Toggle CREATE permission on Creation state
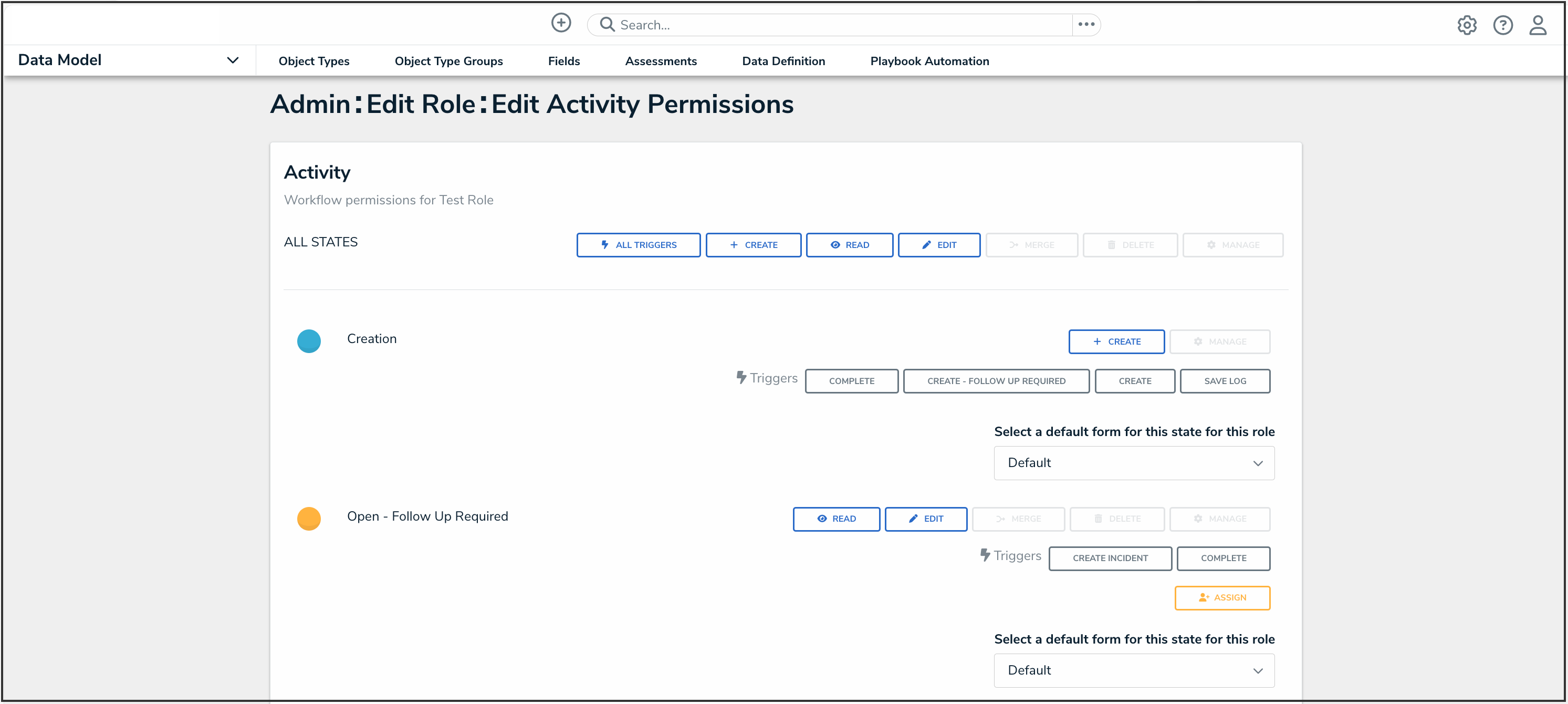The image size is (1568, 704). 1116,341
